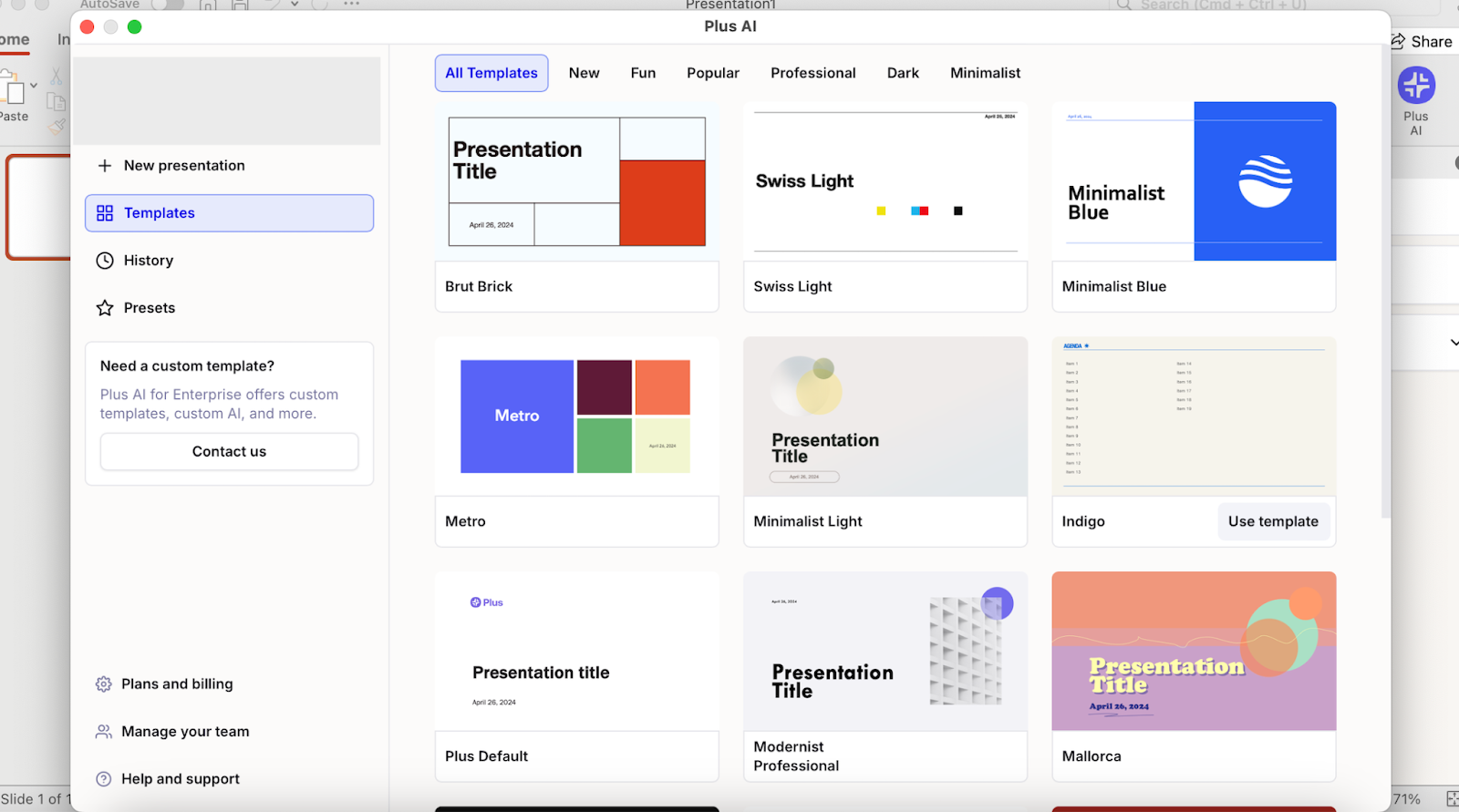Click the Plans and billing gear icon
This screenshot has width=1459, height=812.
click(104, 684)
